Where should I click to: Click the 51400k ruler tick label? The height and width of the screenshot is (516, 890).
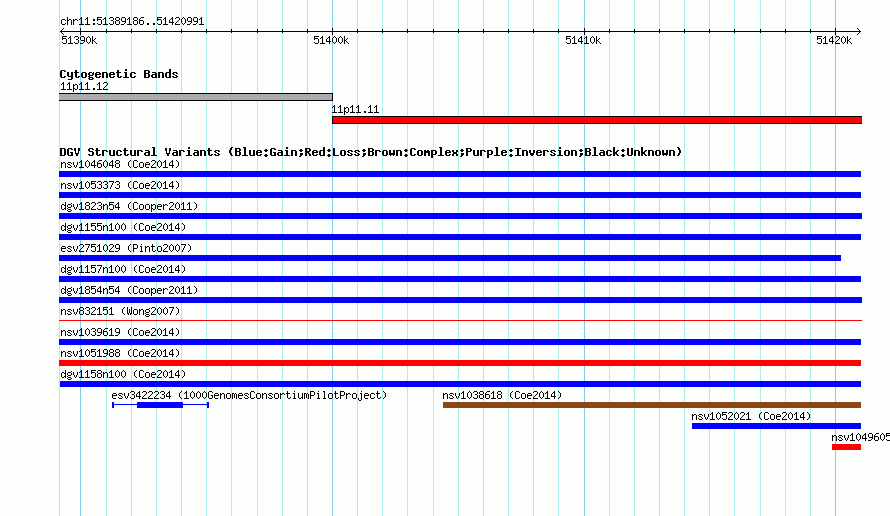(331, 40)
